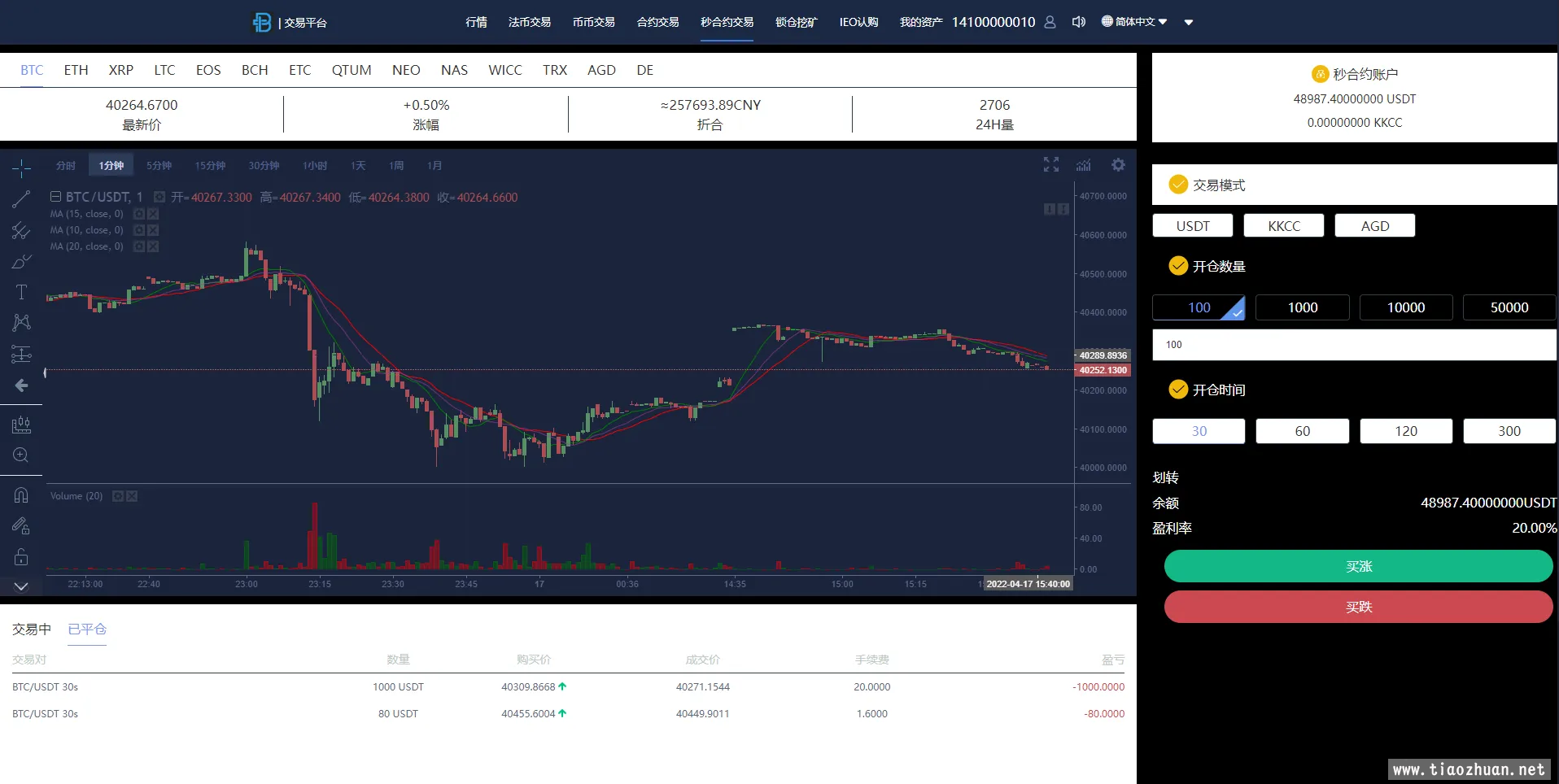Select the crosshair cursor tool
Image resolution: width=1559 pixels, height=784 pixels.
click(x=21, y=168)
